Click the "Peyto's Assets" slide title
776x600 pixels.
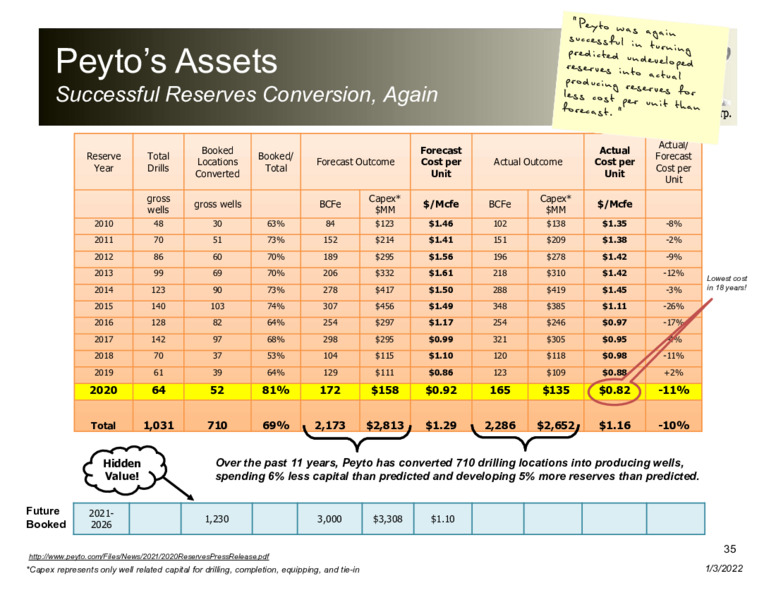(x=166, y=61)
